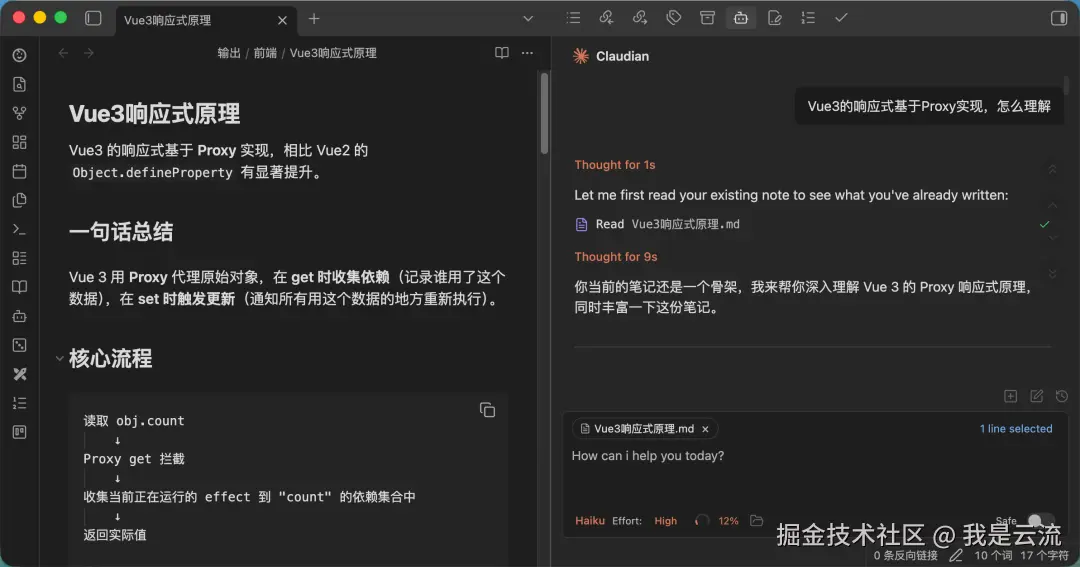Open kanban board ribbon icon
Viewport: 1080px width, 567px height.
tap(19, 432)
